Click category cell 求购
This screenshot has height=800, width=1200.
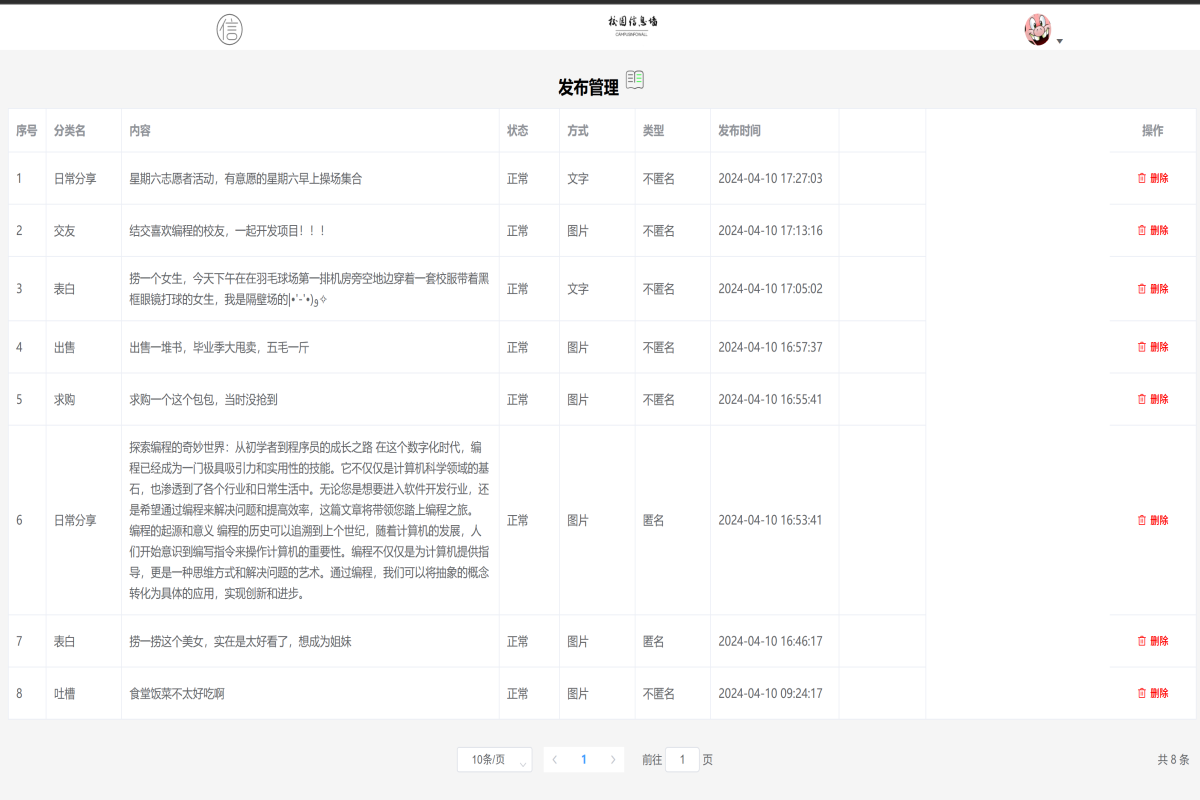click(64, 400)
